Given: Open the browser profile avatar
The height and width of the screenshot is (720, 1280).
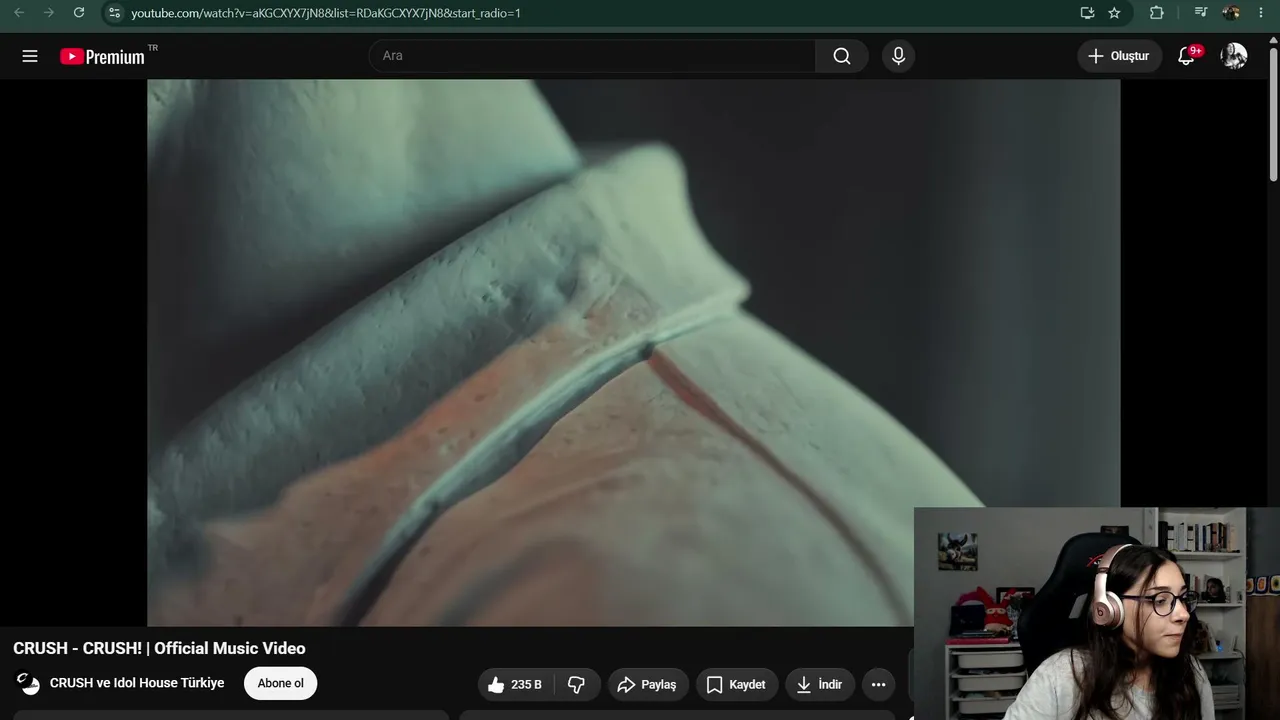Looking at the screenshot, I should [1231, 13].
